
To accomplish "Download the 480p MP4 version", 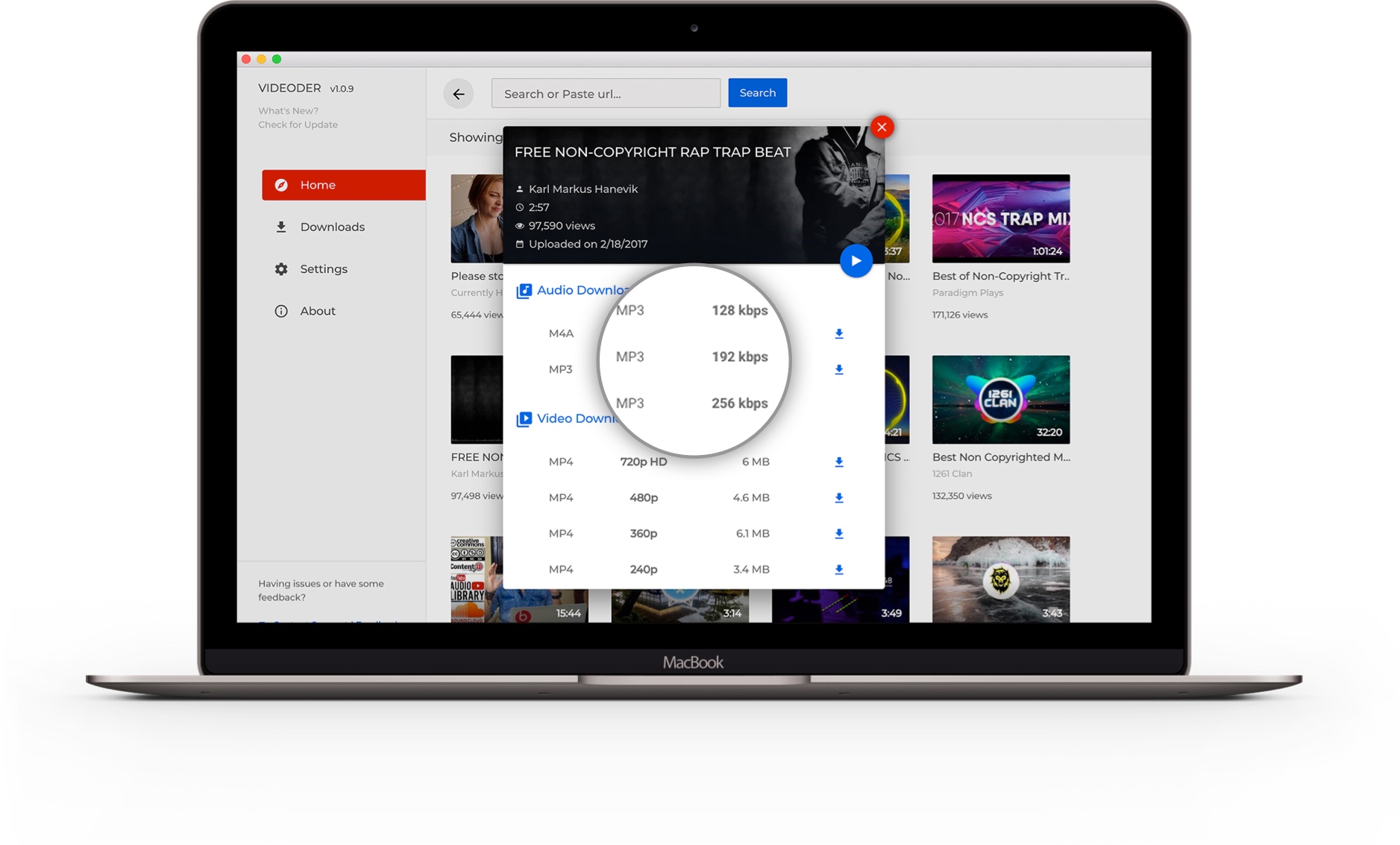I will pos(838,497).
